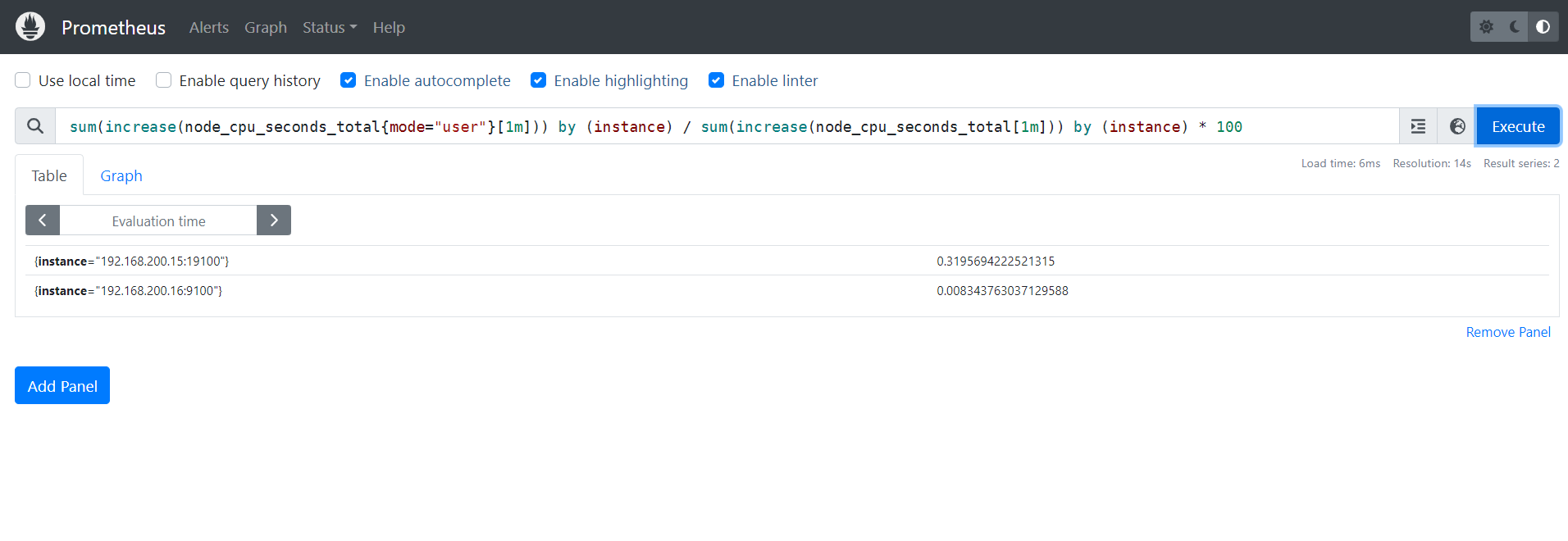Viewport: 1568px width, 541px height.
Task: Add a new panel
Action: pyautogui.click(x=62, y=385)
